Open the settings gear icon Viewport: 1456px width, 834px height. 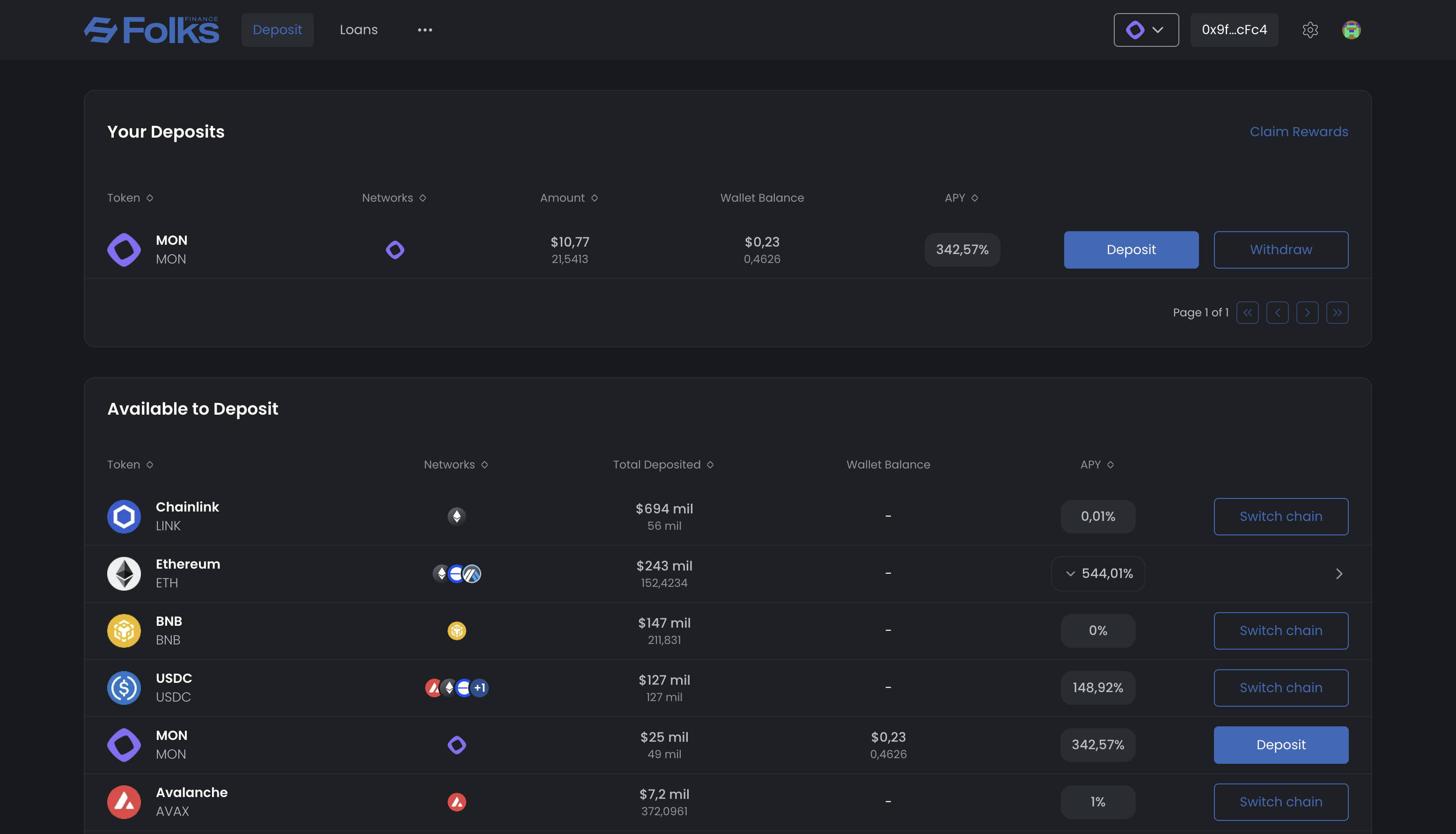1310,30
